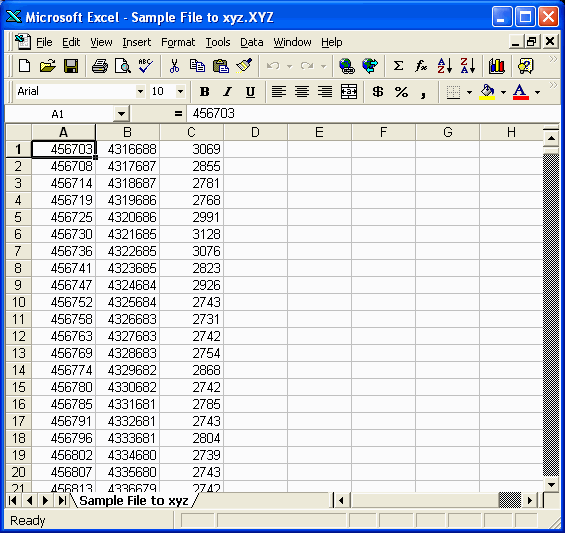Toggle Italic formatting button

point(227,92)
